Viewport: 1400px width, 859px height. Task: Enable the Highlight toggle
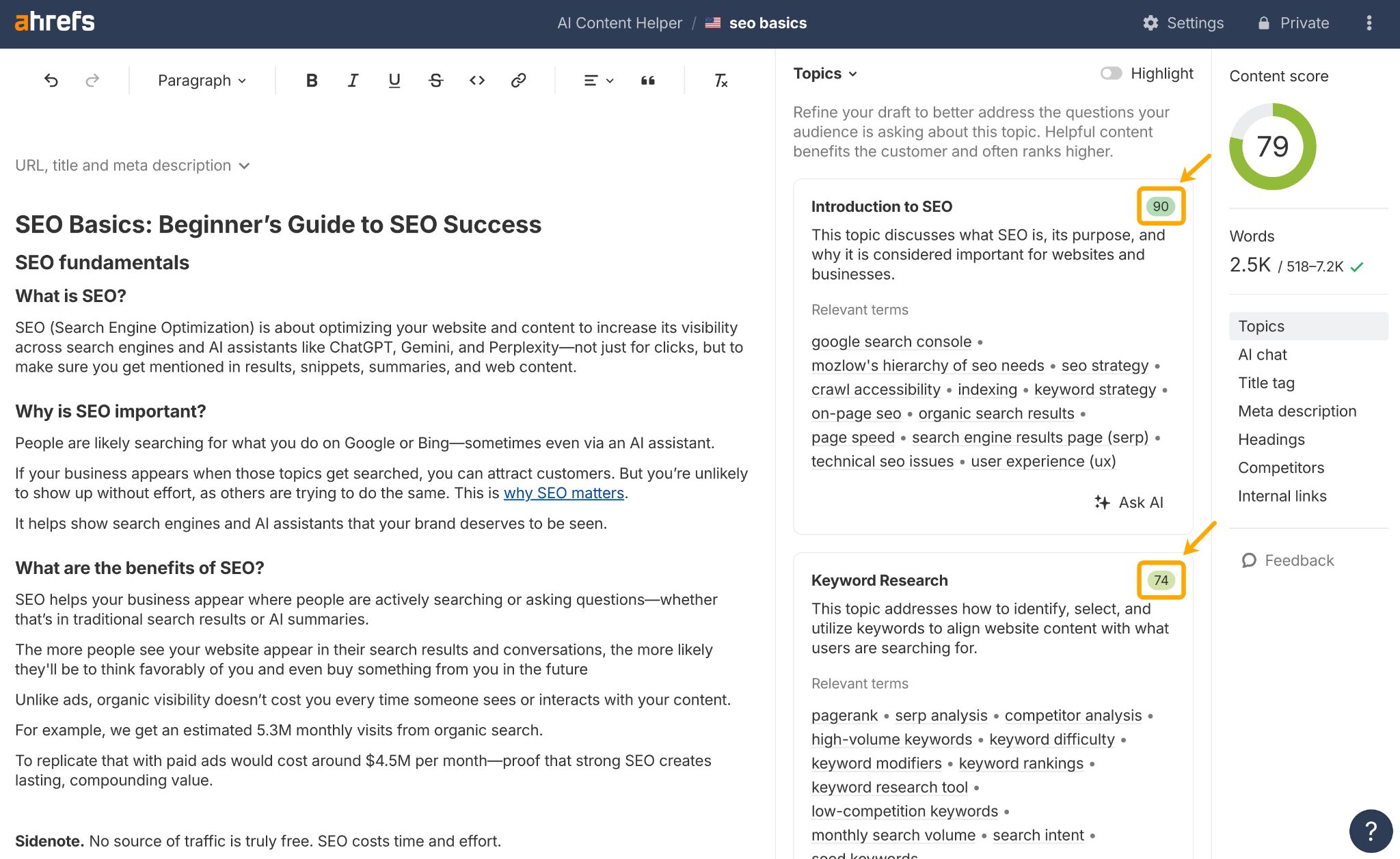[x=1111, y=73]
